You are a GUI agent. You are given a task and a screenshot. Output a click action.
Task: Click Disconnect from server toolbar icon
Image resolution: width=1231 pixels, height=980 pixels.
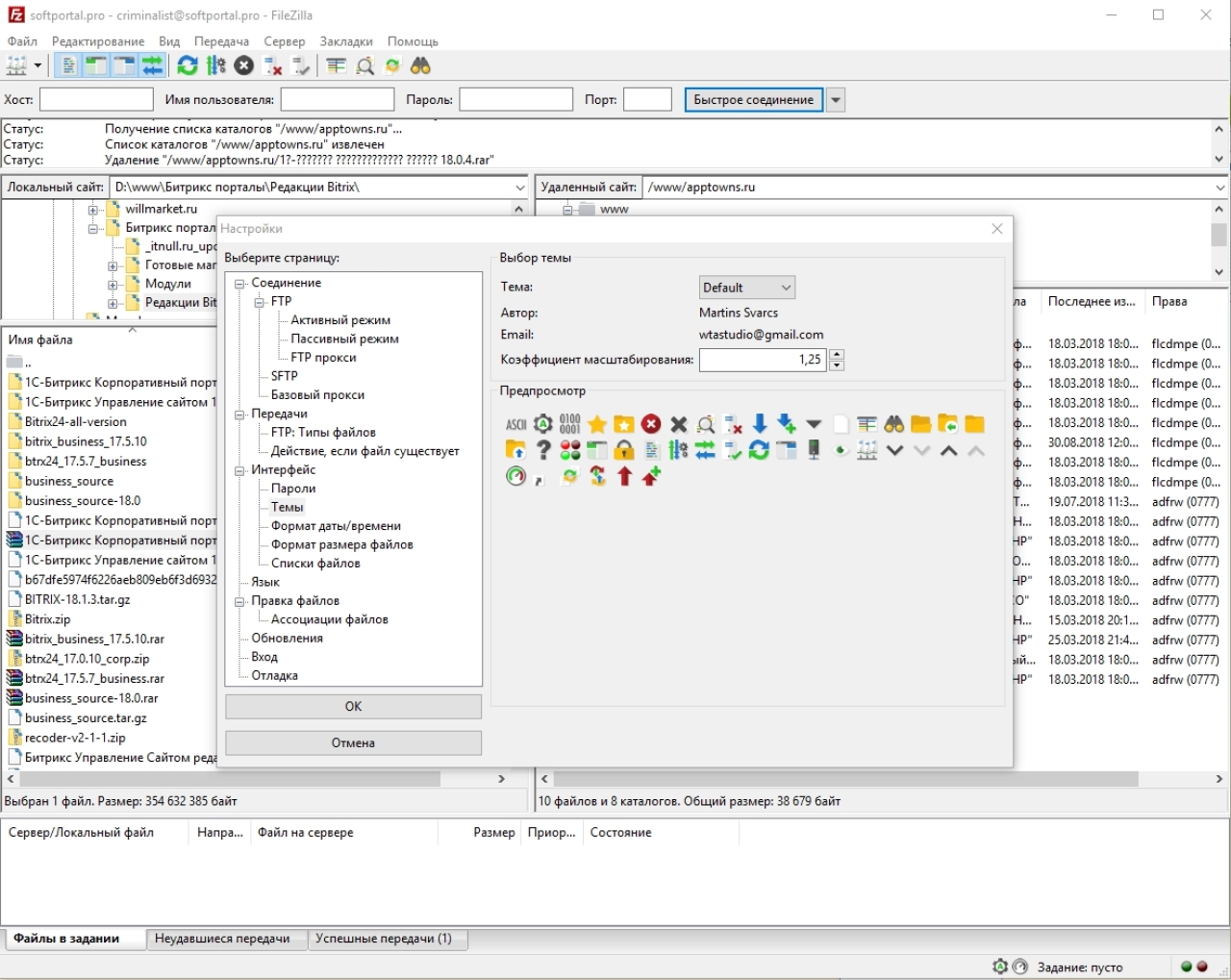click(x=273, y=65)
